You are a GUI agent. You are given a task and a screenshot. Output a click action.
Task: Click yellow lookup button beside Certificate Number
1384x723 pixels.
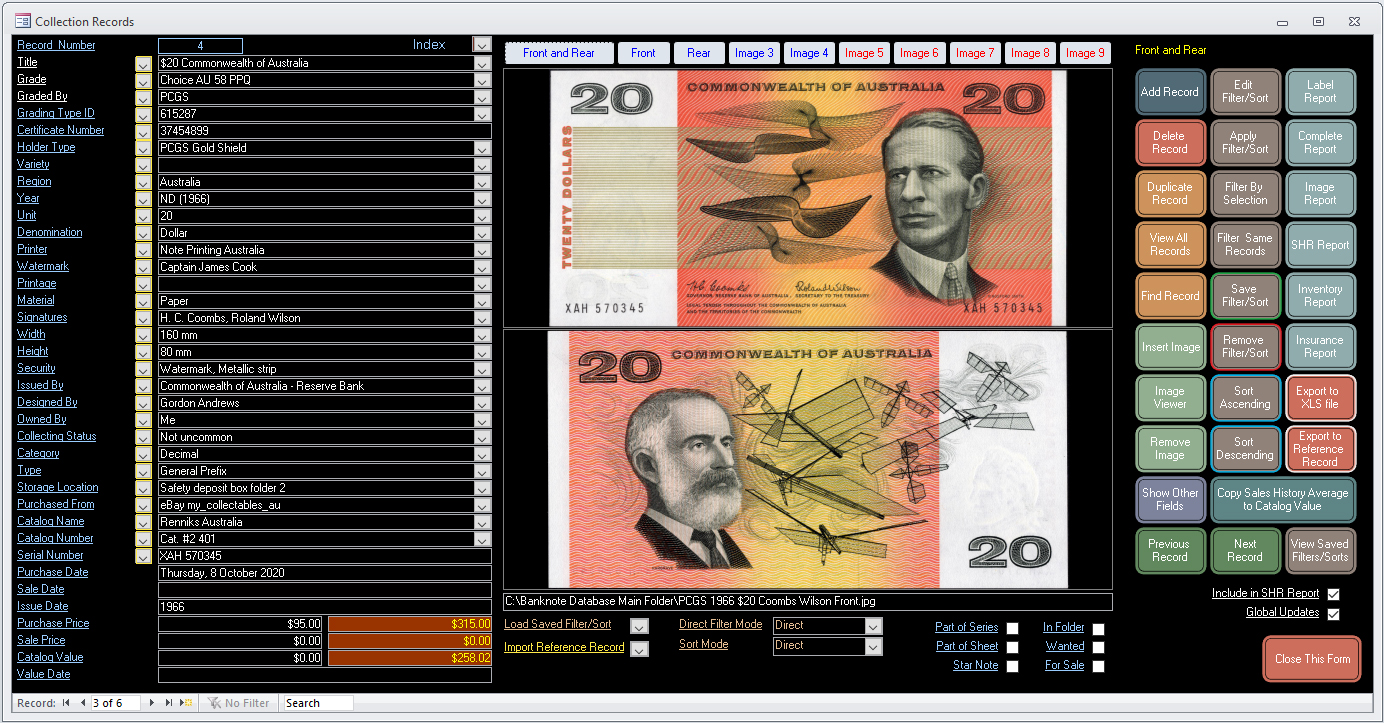143,131
